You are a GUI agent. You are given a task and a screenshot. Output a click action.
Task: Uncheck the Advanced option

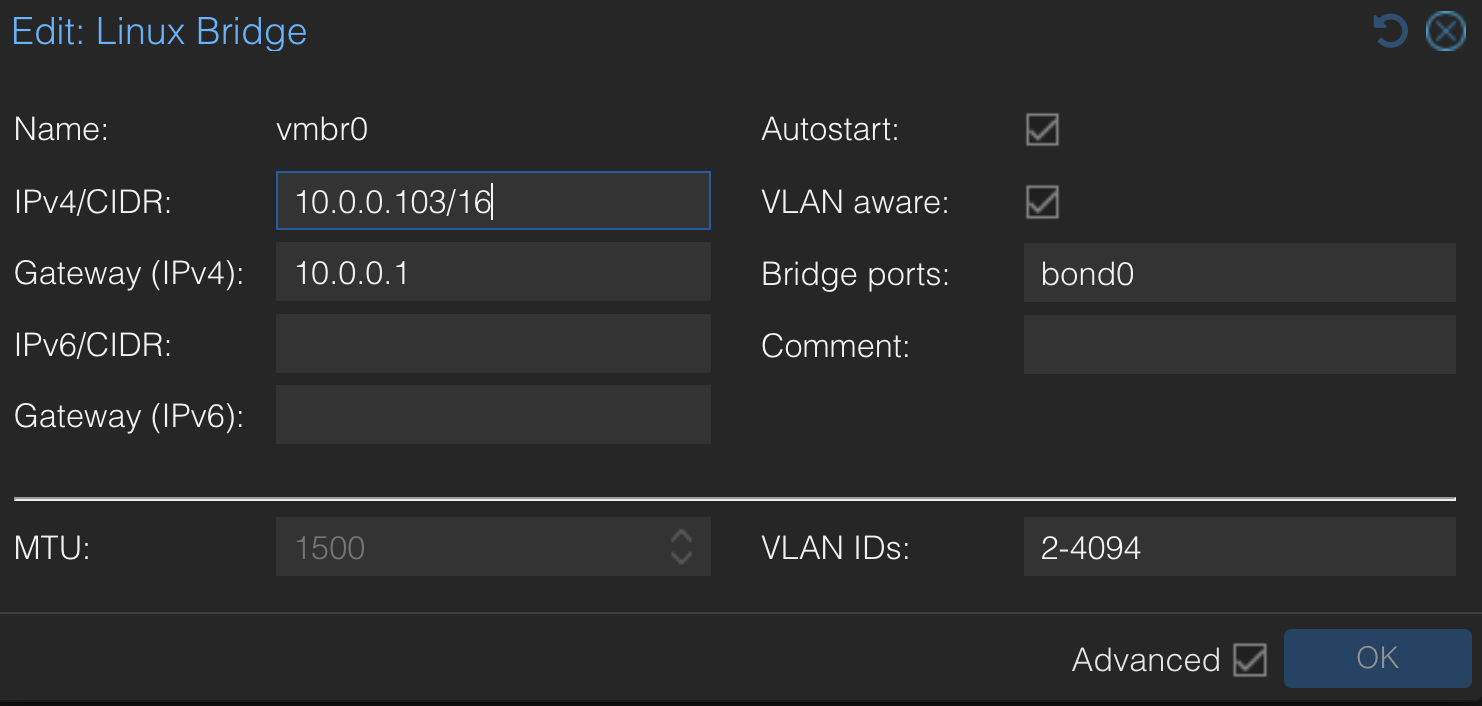(1248, 659)
